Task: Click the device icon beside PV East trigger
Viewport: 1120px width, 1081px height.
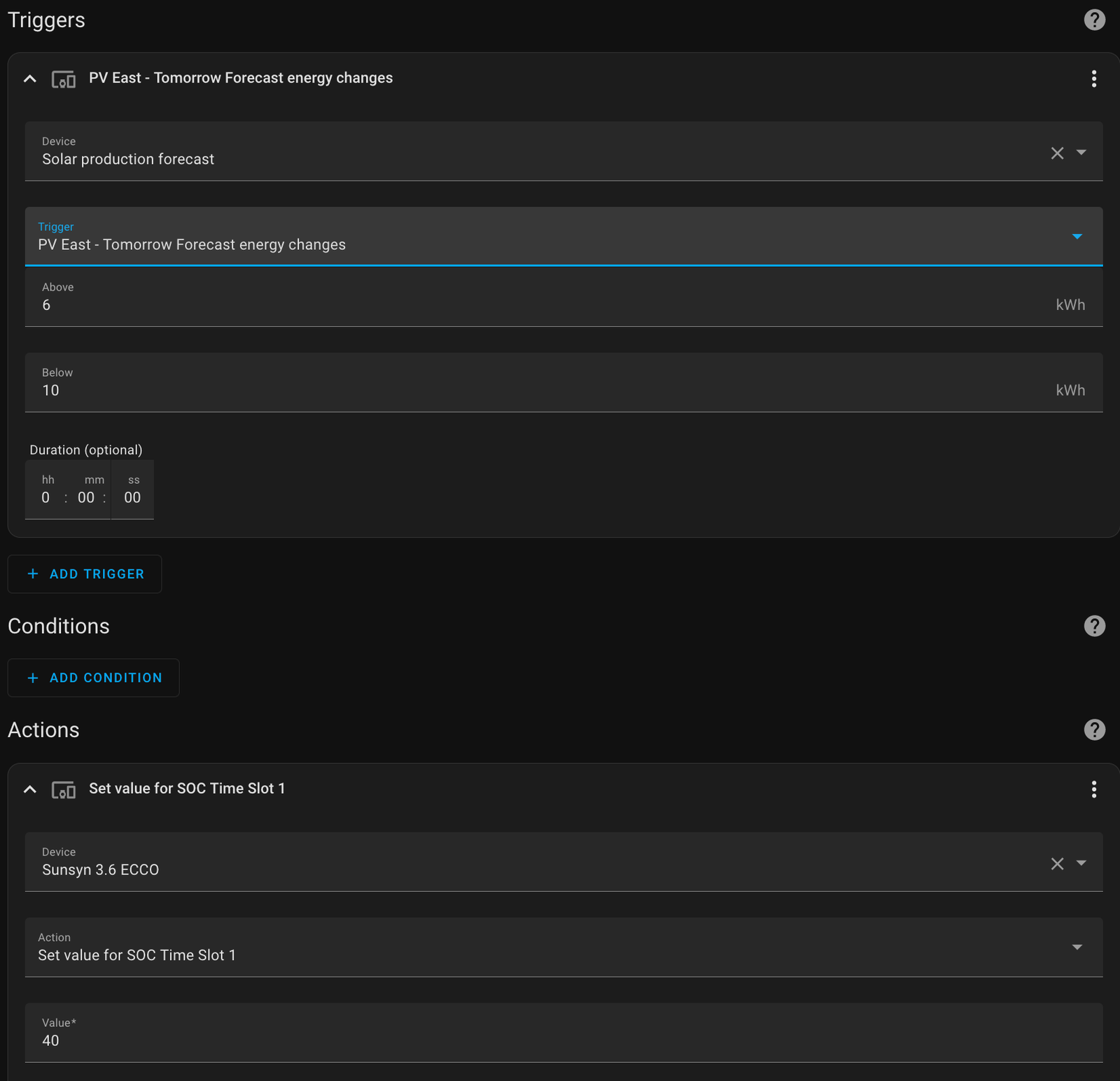Action: [64, 79]
